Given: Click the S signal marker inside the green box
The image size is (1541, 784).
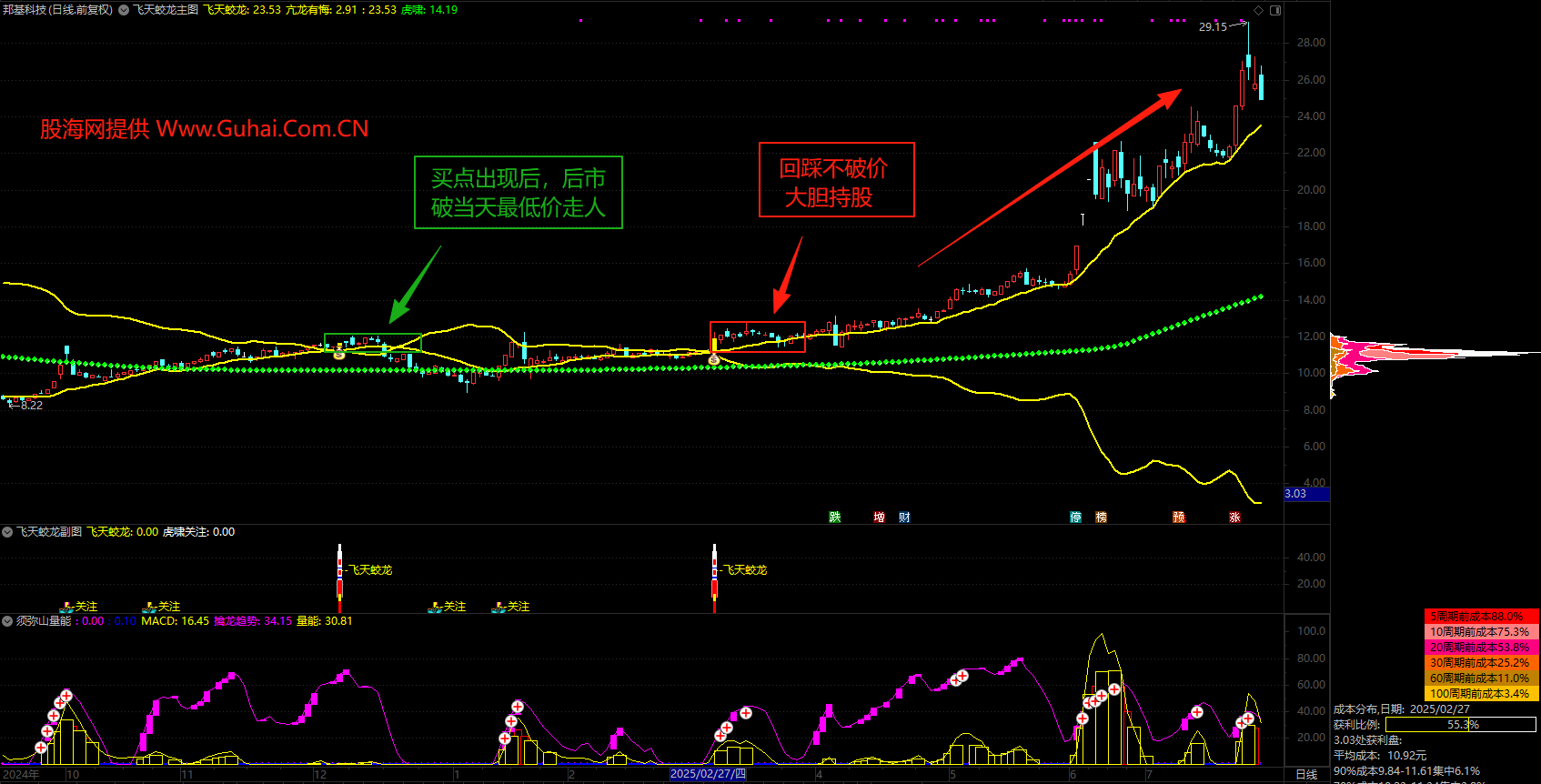Looking at the screenshot, I should pos(339,354).
